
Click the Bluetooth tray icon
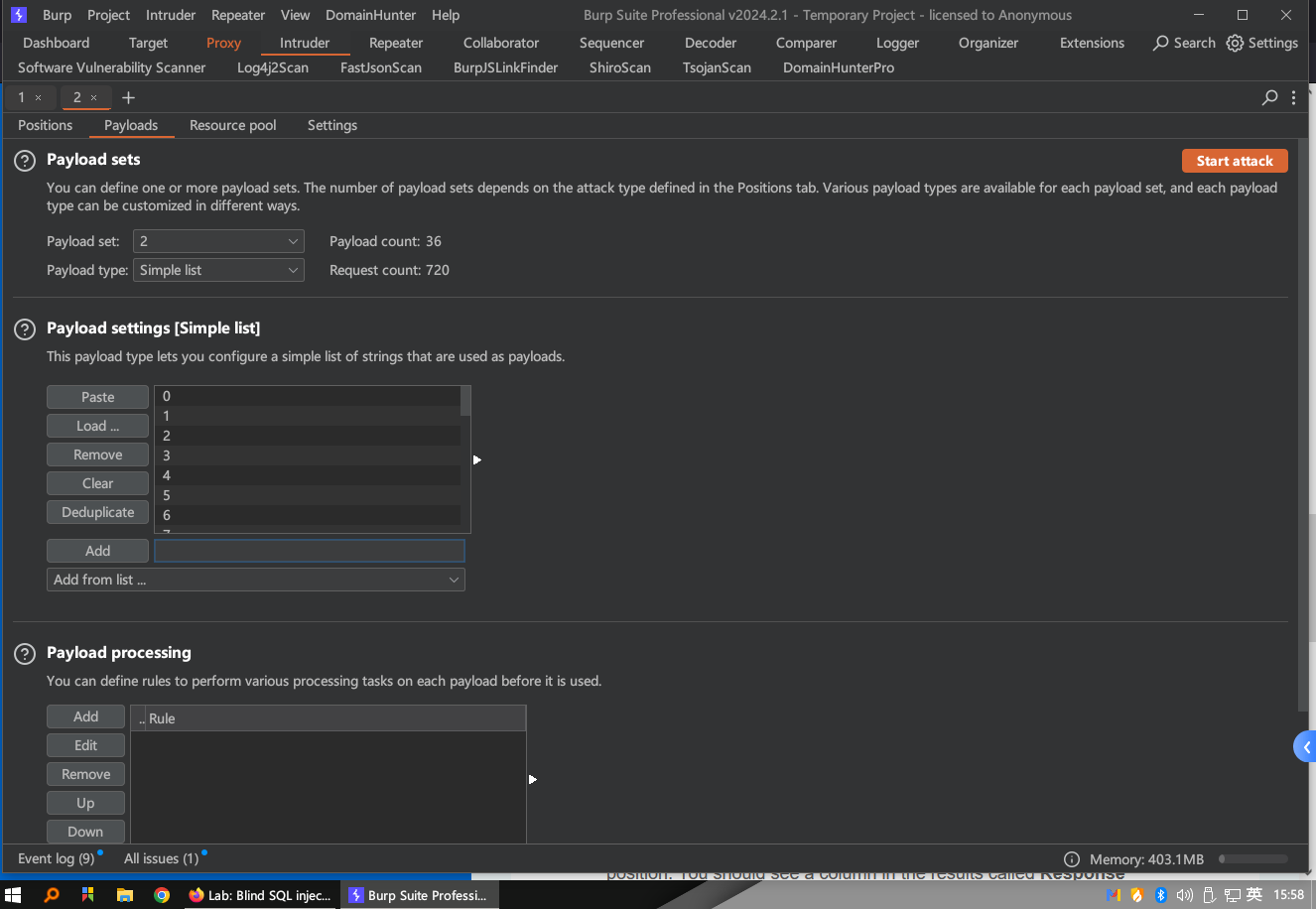pyautogui.click(x=1161, y=895)
